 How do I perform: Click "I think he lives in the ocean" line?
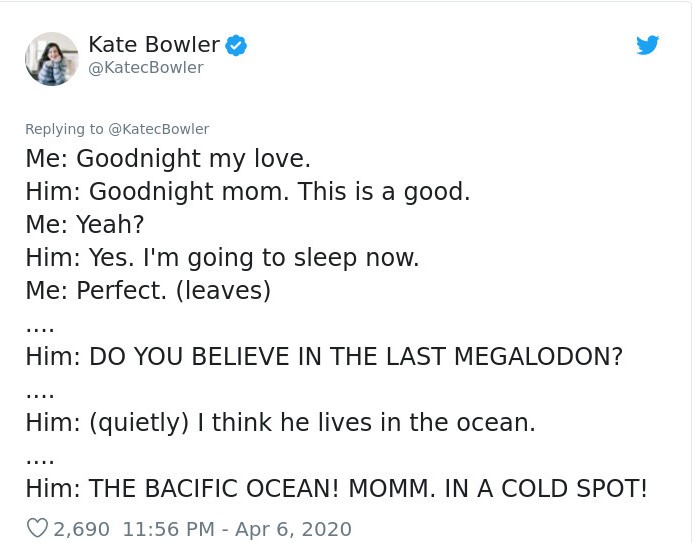pyautogui.click(x=280, y=422)
